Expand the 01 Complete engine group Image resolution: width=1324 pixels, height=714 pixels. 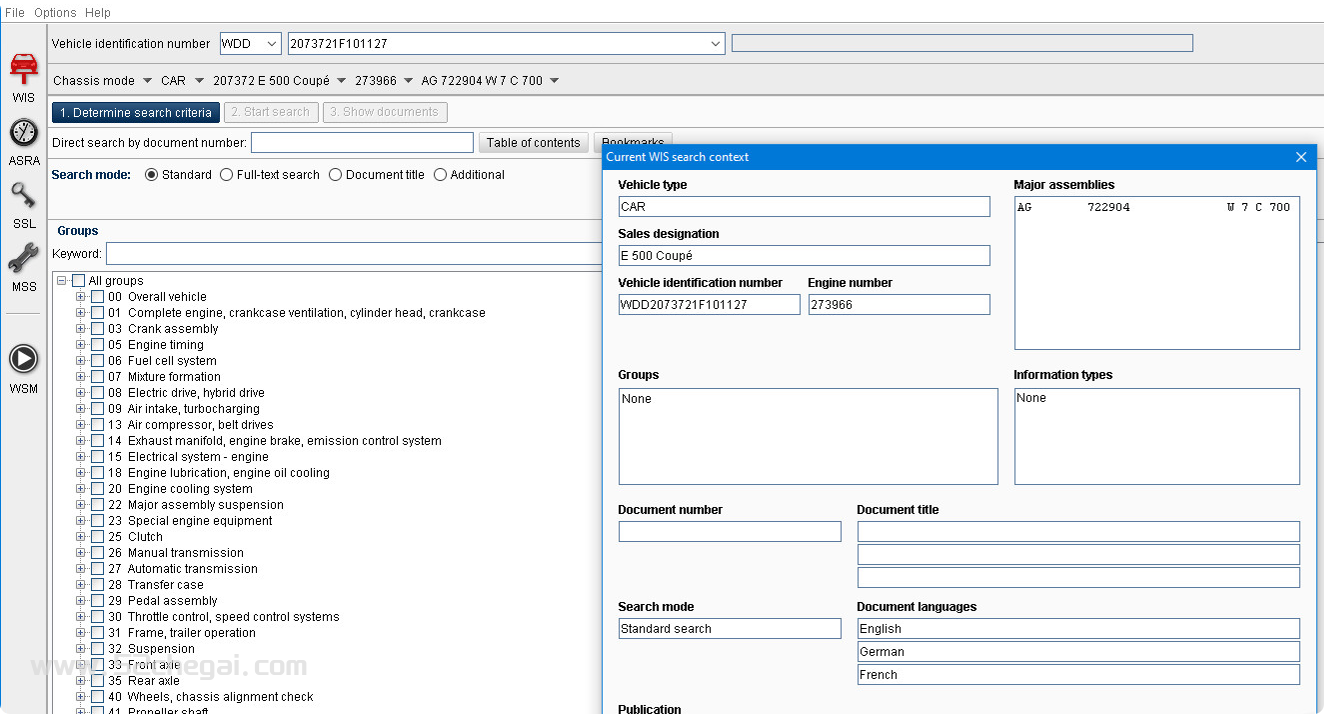(81, 313)
